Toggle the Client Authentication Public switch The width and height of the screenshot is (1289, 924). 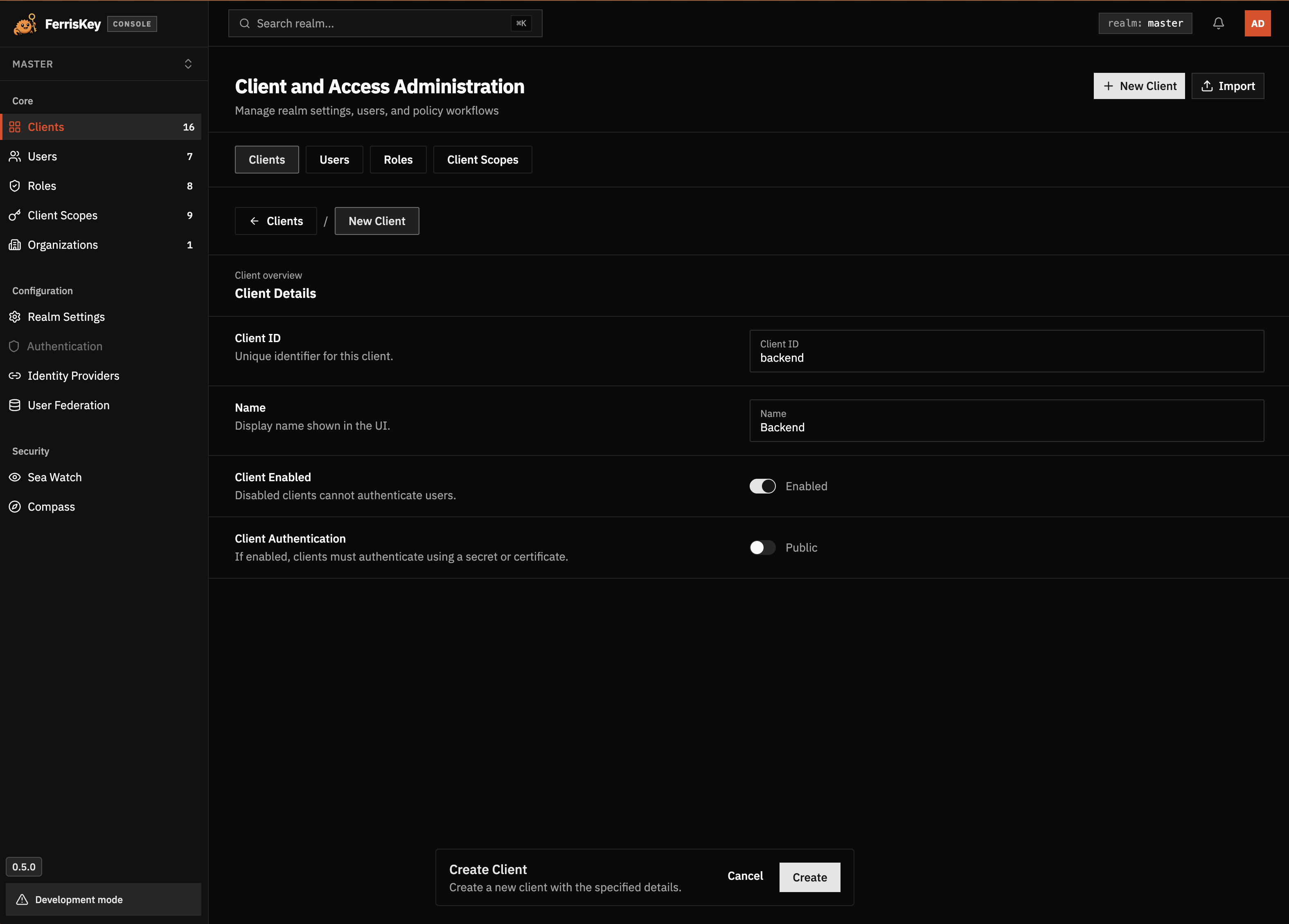762,548
